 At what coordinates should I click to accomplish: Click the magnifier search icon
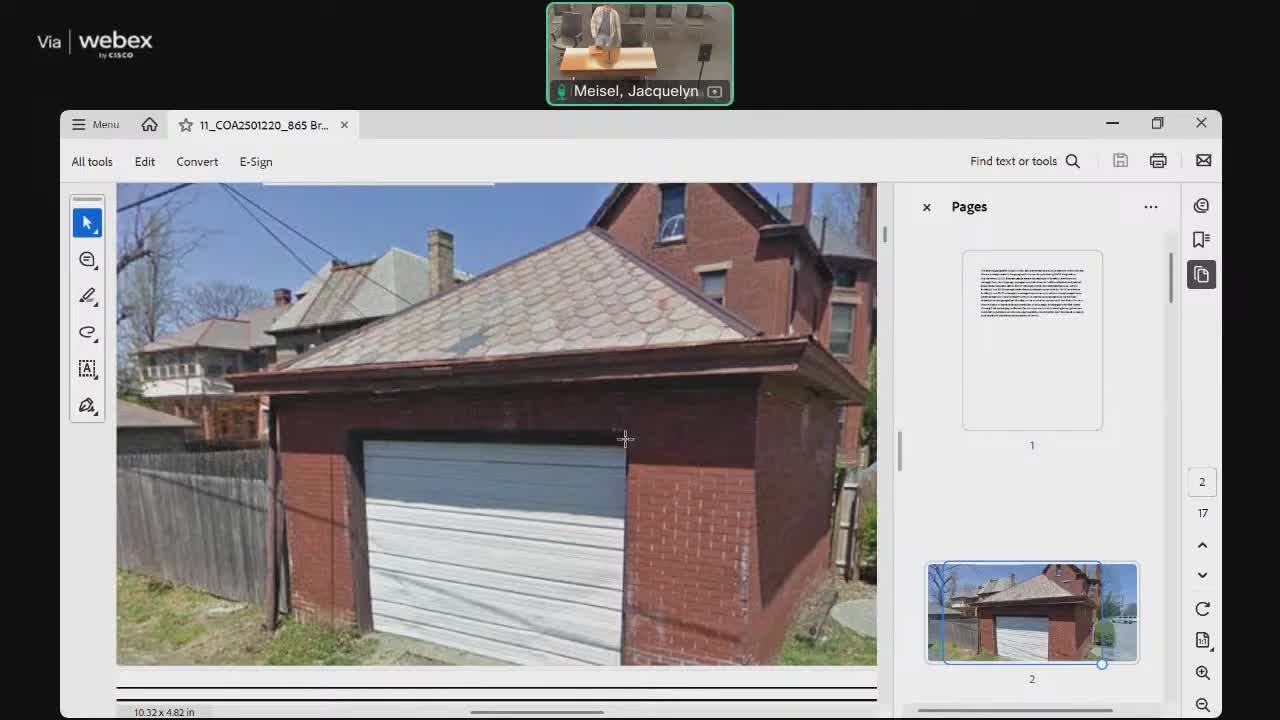[x=1073, y=161]
